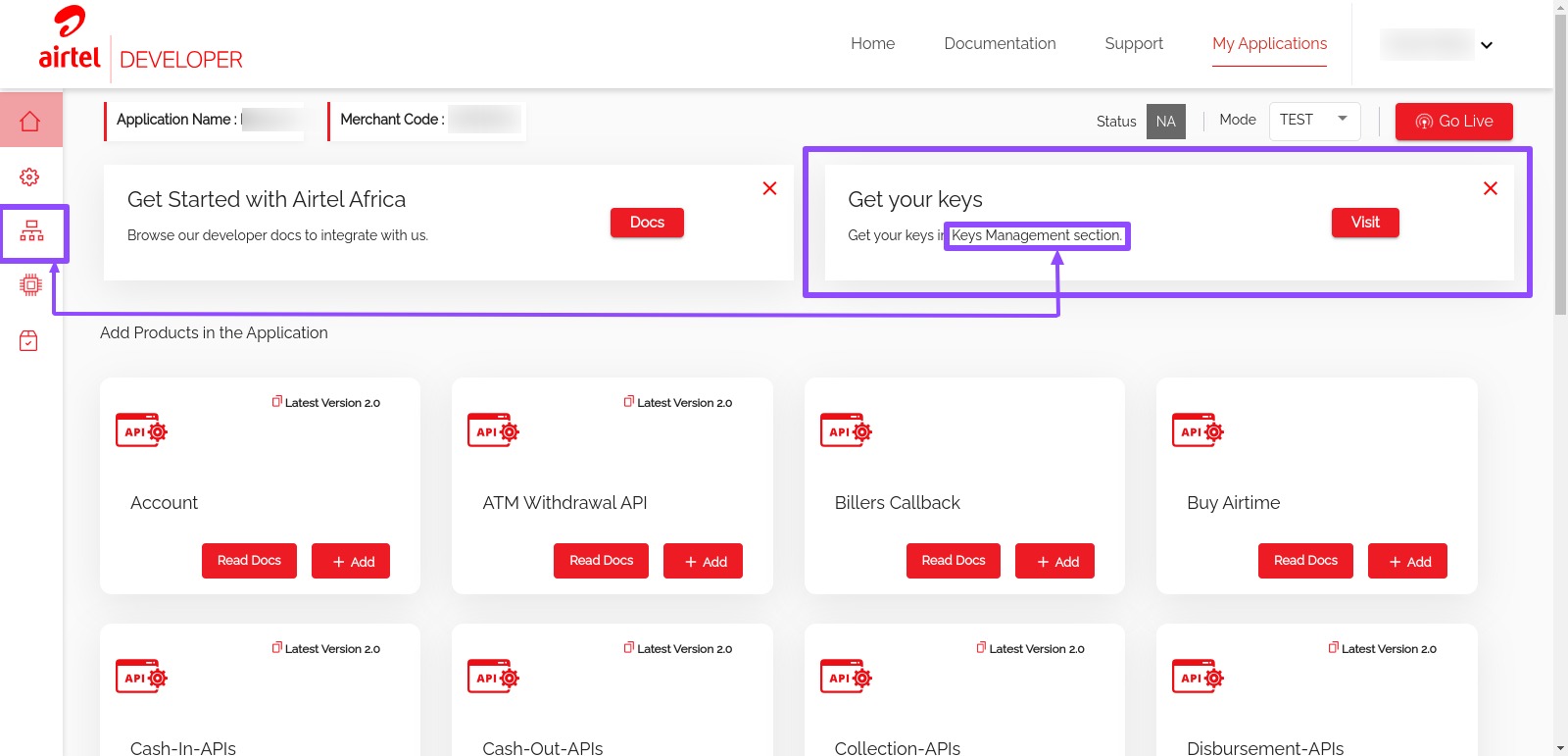Click the ATM Withdrawal version copy icon
Image resolution: width=1568 pixels, height=756 pixels.
(x=629, y=401)
